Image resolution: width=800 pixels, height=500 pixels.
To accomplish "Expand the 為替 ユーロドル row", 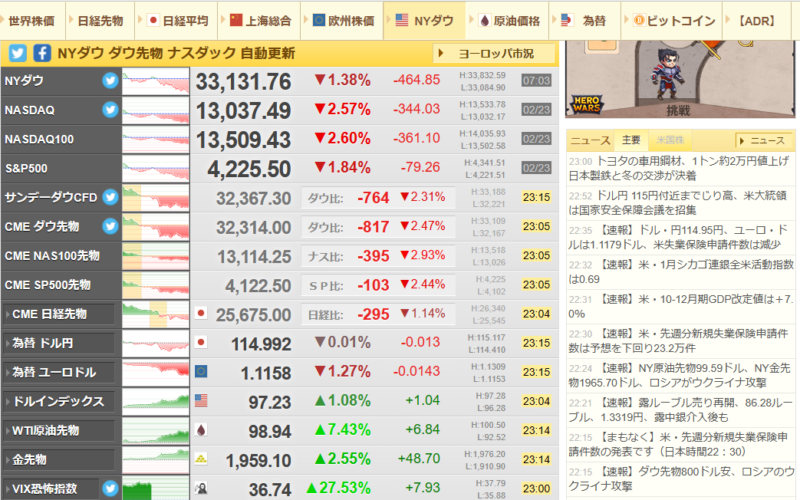I will tap(59, 372).
